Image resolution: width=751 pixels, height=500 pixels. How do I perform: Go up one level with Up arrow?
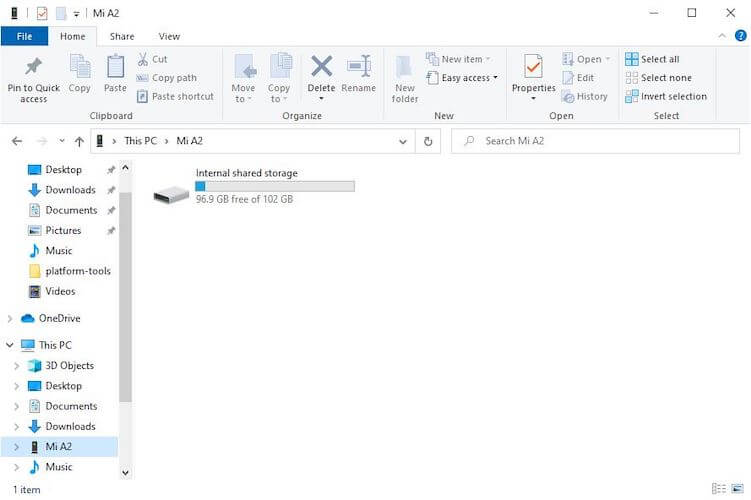point(79,141)
